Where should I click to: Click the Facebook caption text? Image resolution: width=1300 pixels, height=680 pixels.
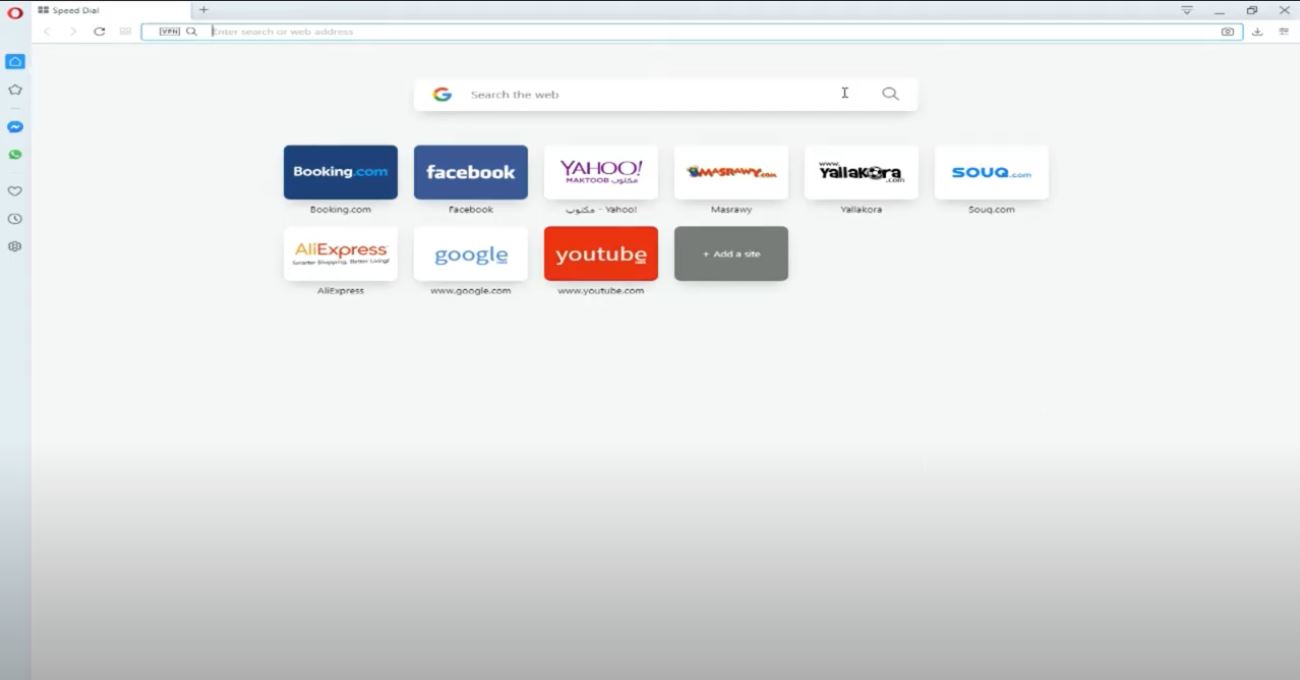coord(471,210)
